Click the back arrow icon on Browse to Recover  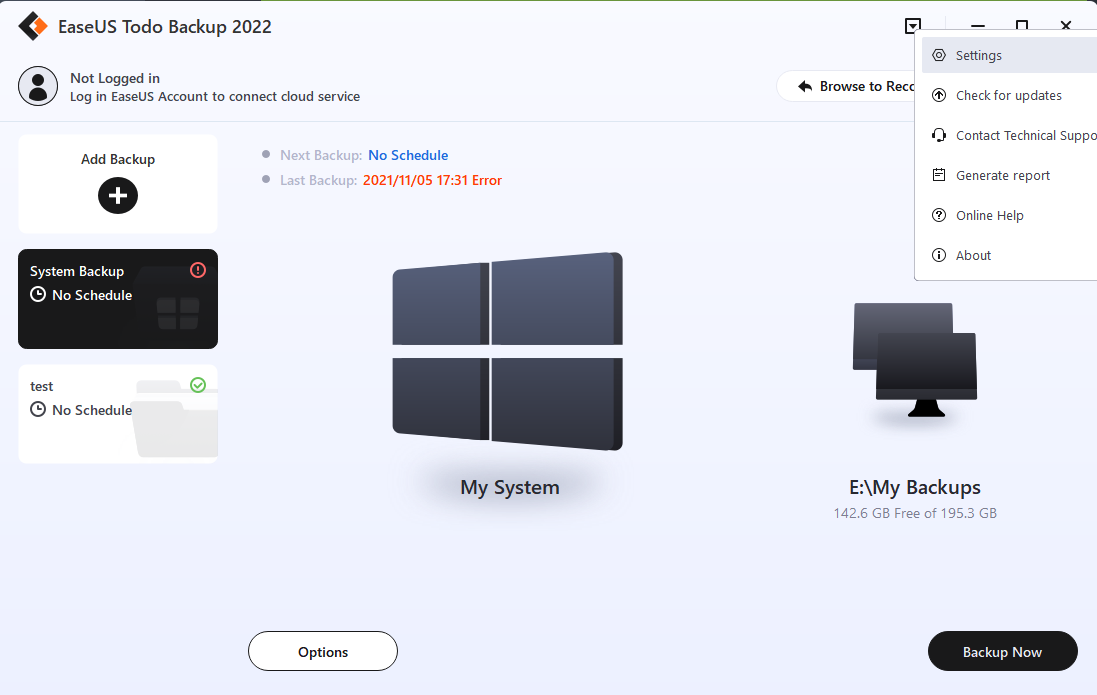tap(805, 86)
